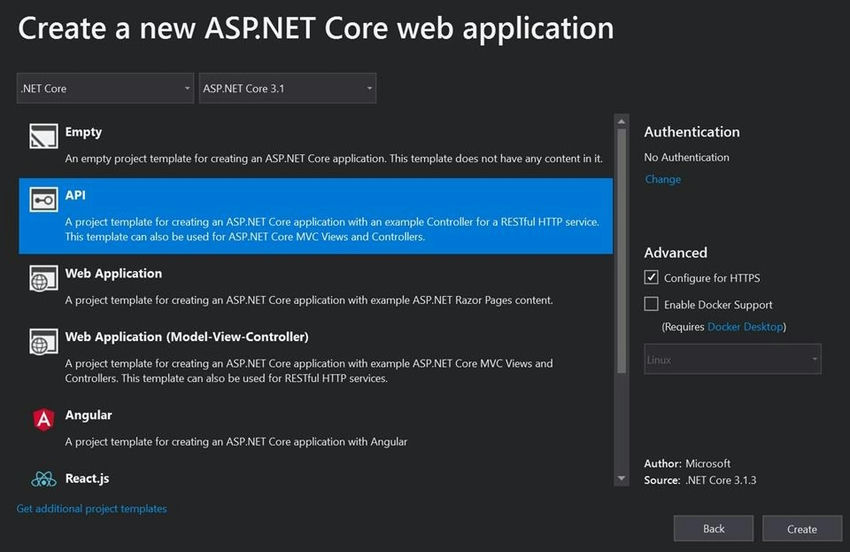Viewport: 850px width, 552px height.
Task: Click Get additional project templates link
Action: tap(92, 509)
